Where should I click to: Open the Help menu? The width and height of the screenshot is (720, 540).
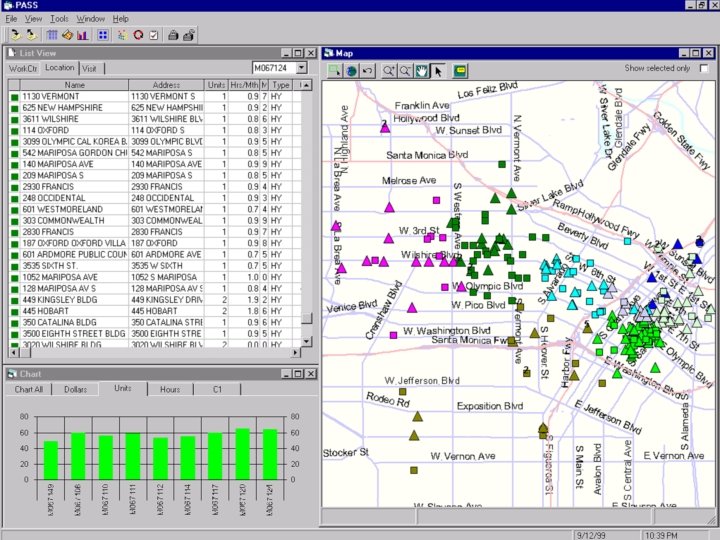[121, 19]
